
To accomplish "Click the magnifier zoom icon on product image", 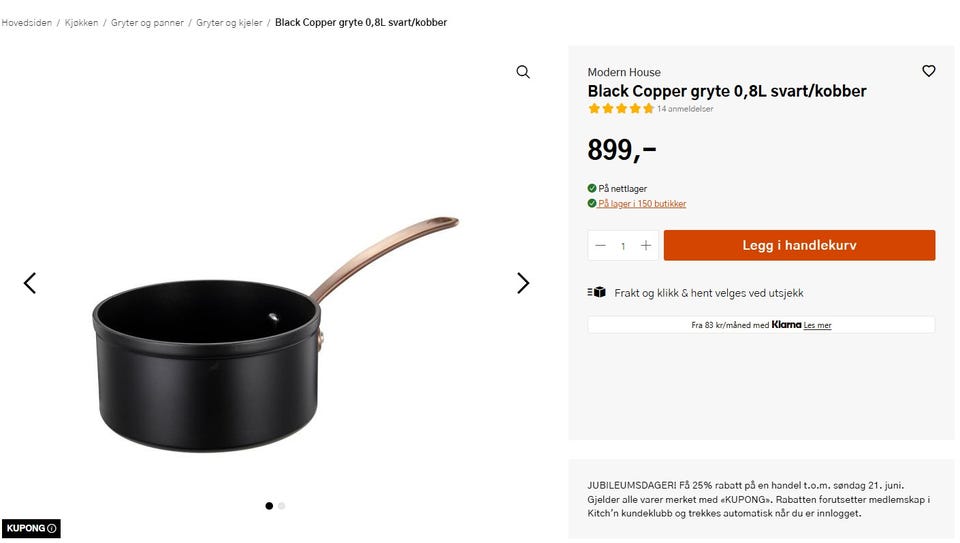I will click(523, 72).
